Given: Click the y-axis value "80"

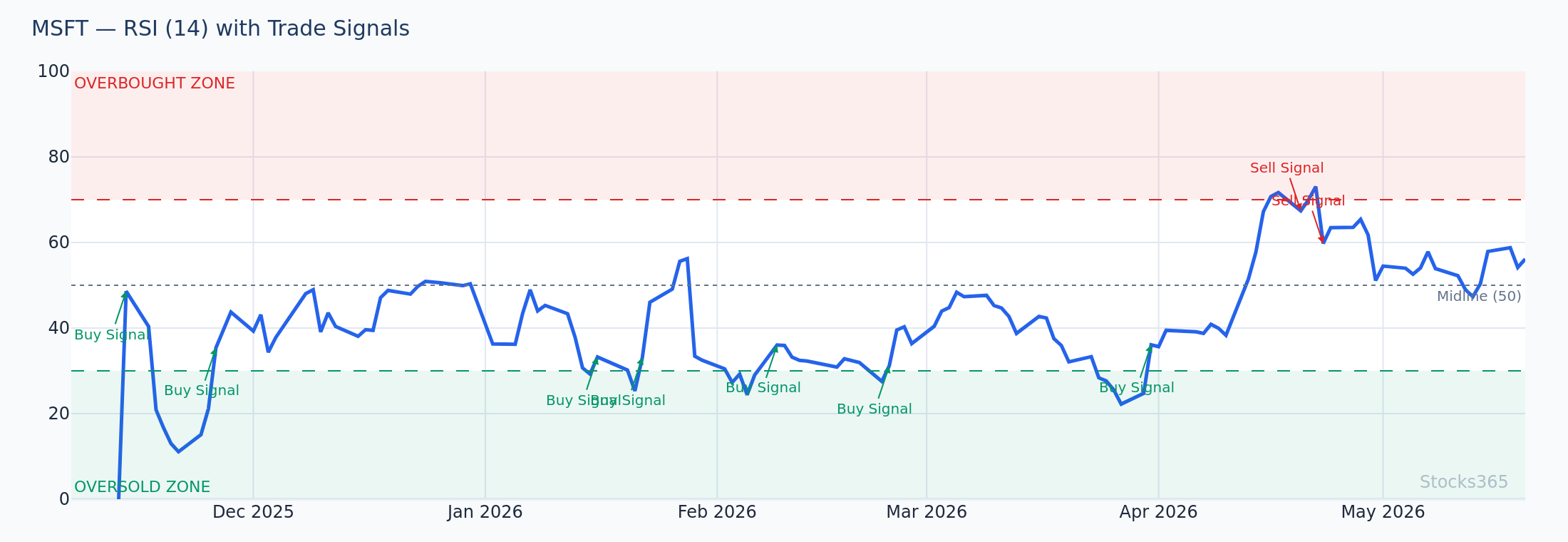Looking at the screenshot, I should [58, 157].
